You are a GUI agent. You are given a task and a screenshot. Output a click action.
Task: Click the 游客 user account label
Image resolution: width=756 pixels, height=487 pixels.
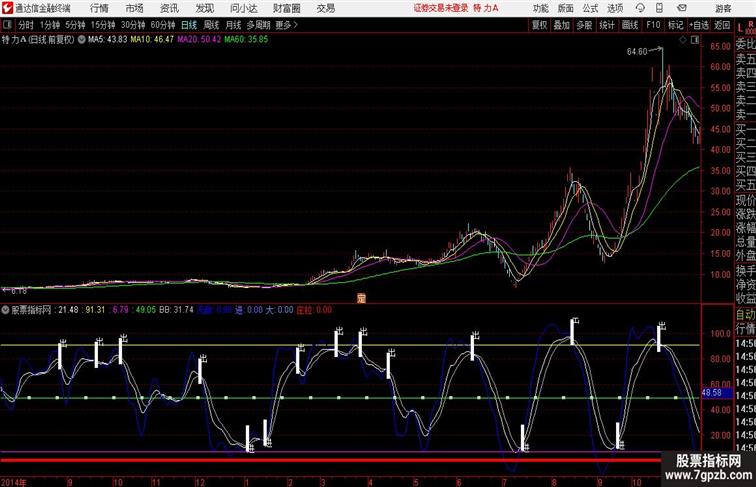tap(723, 8)
